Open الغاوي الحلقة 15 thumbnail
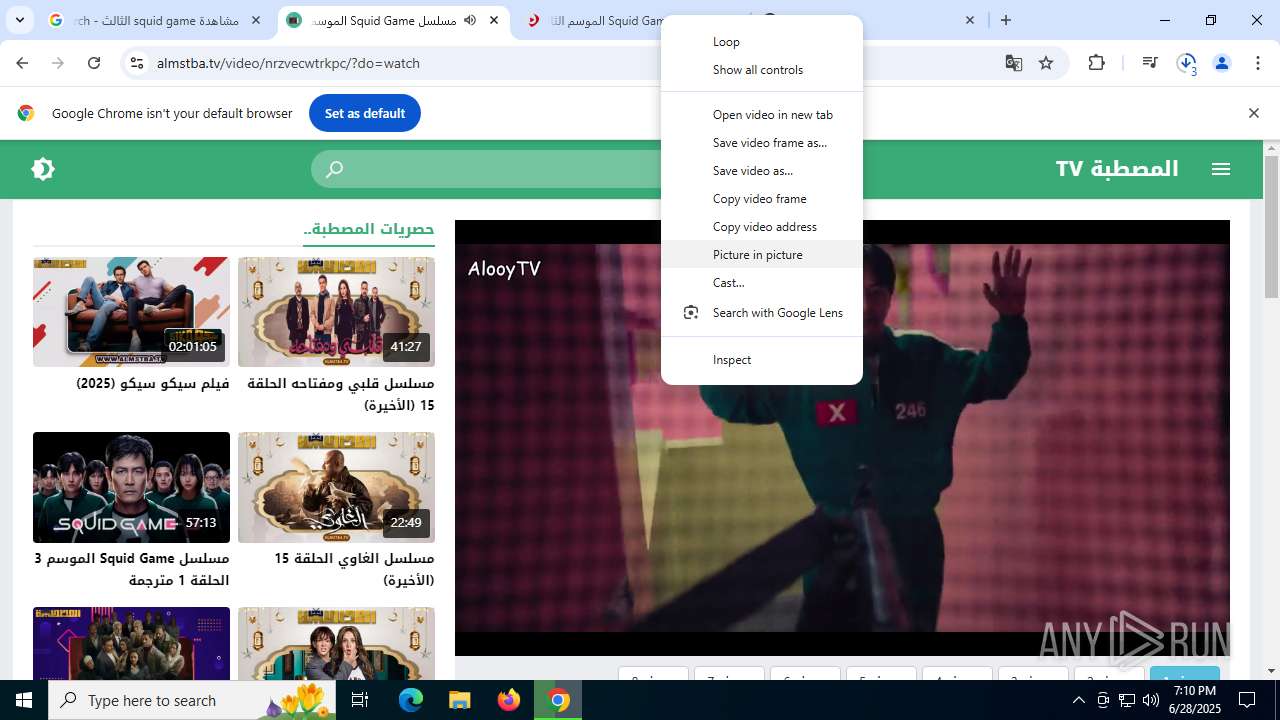This screenshot has height=720, width=1280. [336, 487]
